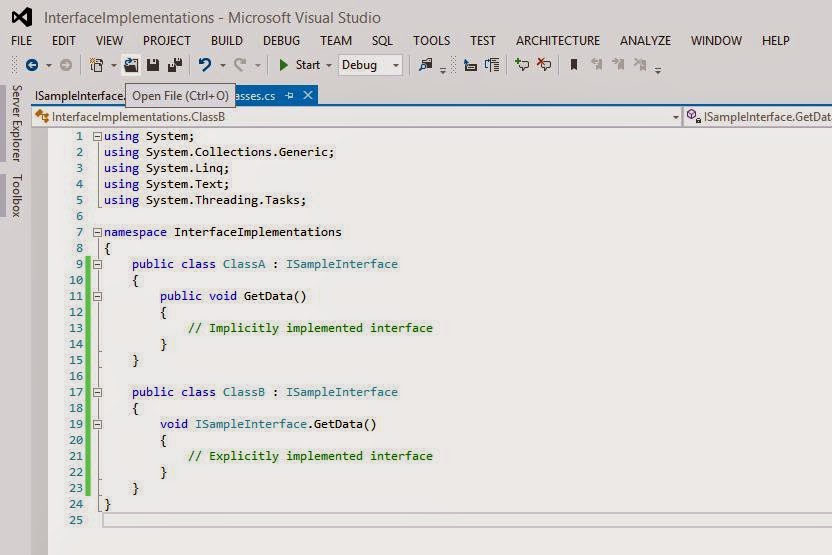The height and width of the screenshot is (555, 832).
Task: Click the green Start debugging arrow
Action: tap(283, 65)
